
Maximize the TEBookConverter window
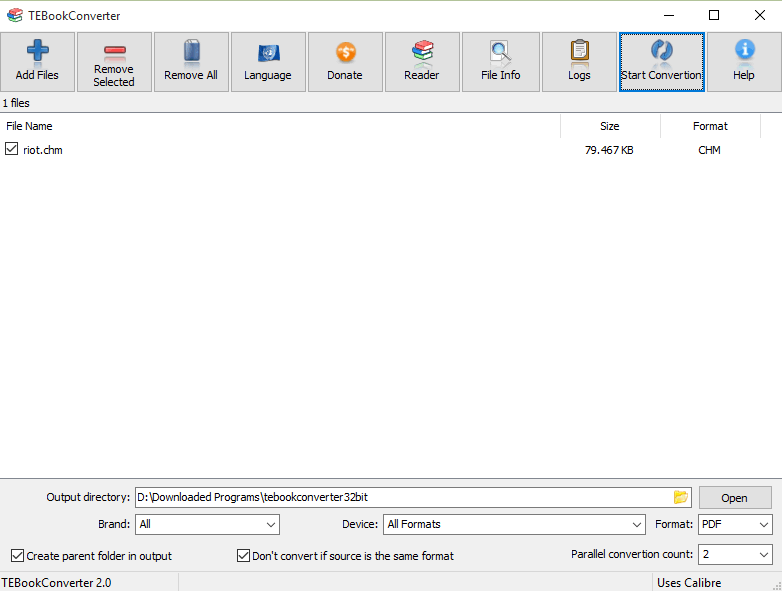click(x=714, y=15)
